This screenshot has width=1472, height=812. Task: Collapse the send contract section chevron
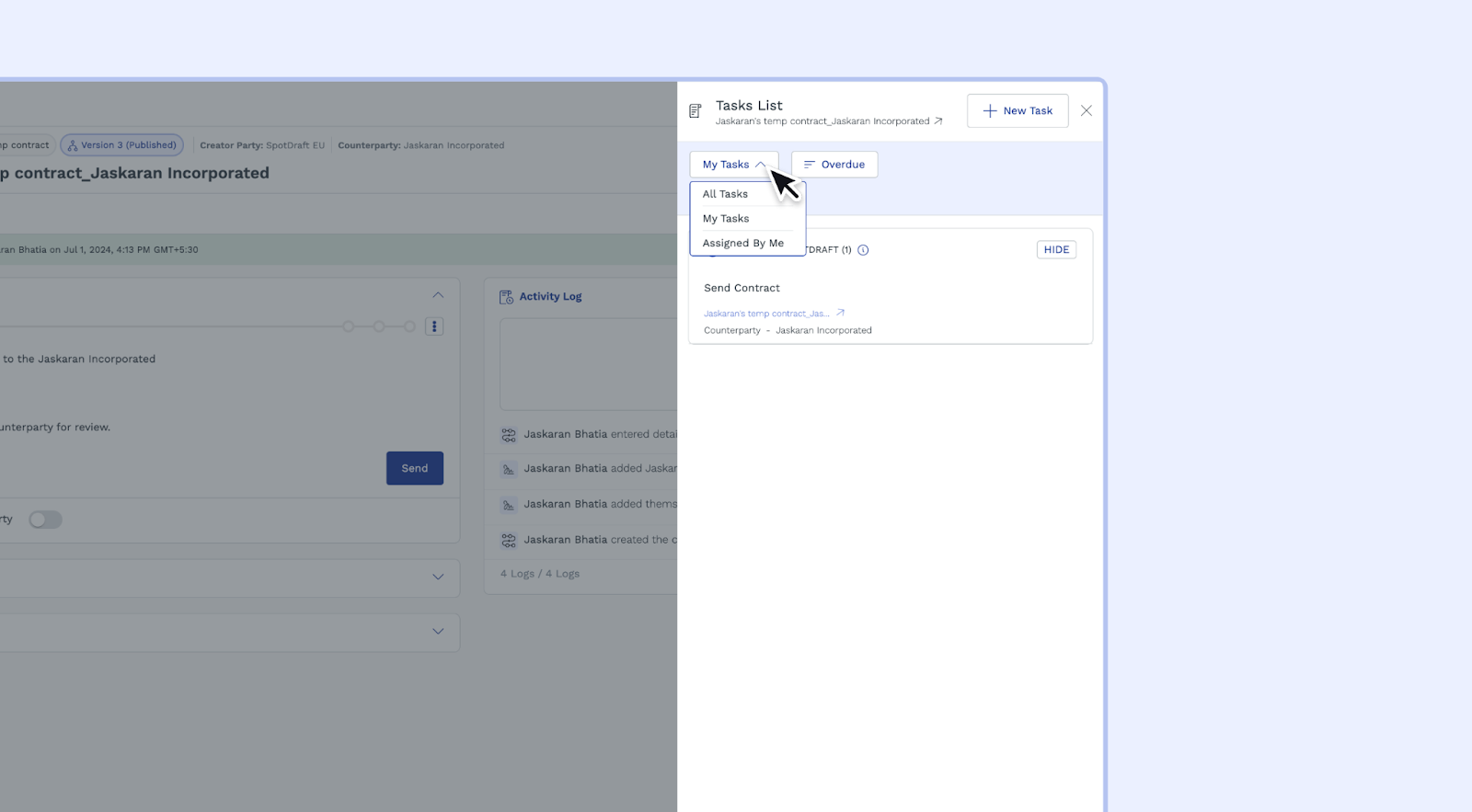pyautogui.click(x=438, y=295)
